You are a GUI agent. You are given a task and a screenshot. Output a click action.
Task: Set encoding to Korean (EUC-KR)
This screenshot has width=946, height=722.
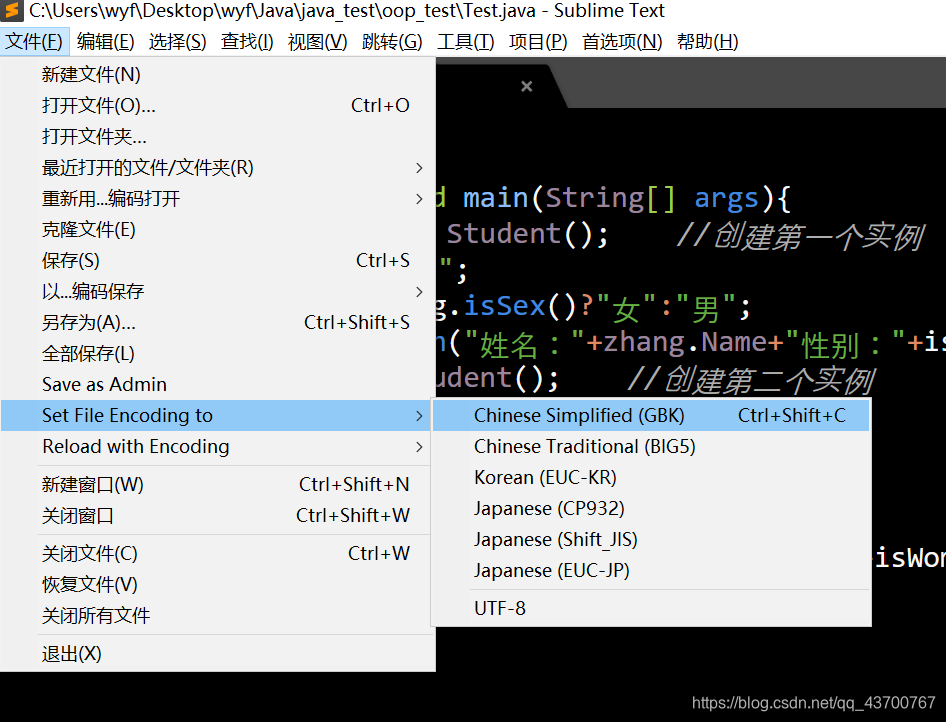point(651,478)
